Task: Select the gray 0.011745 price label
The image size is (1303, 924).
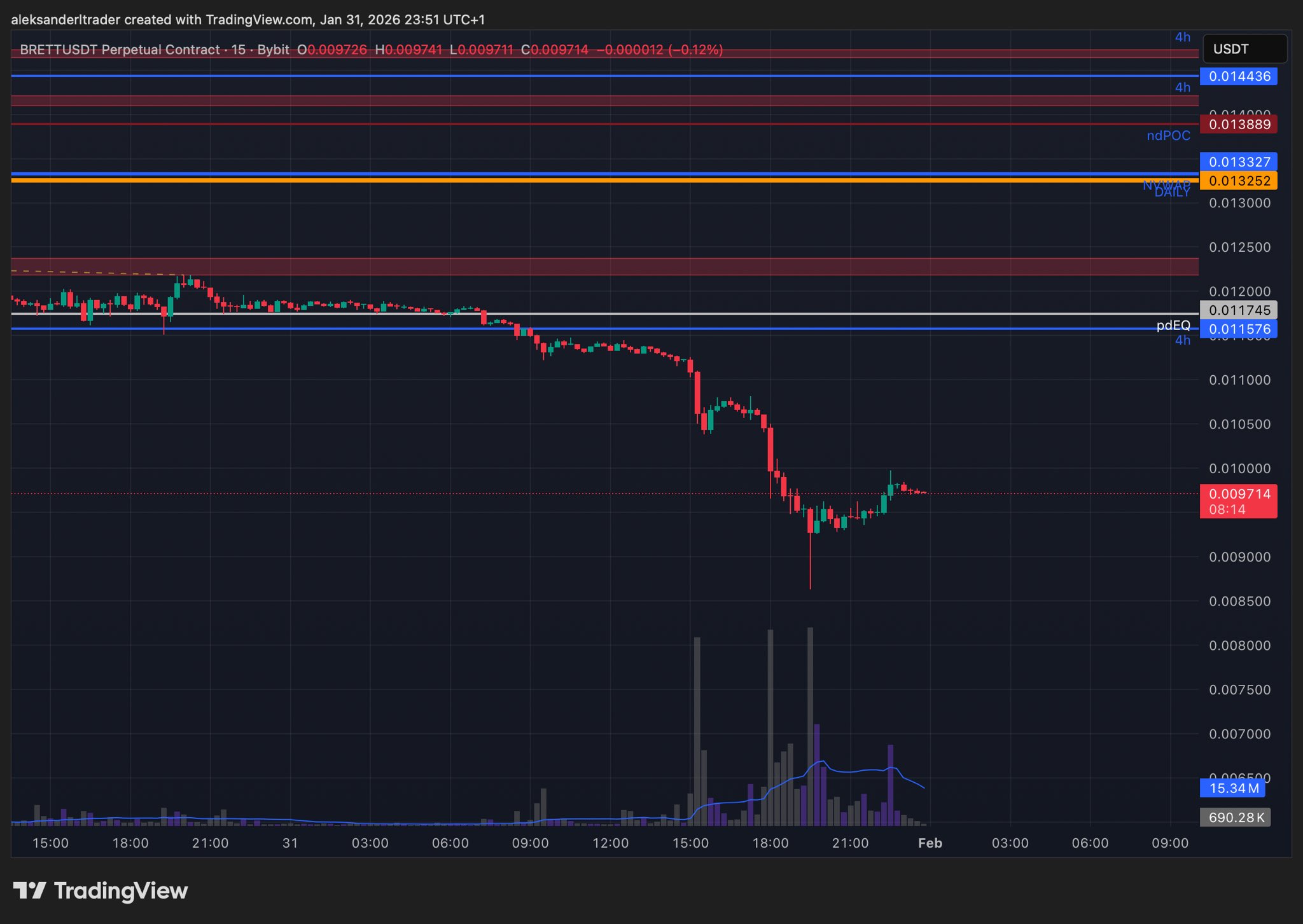Action: tap(1238, 310)
